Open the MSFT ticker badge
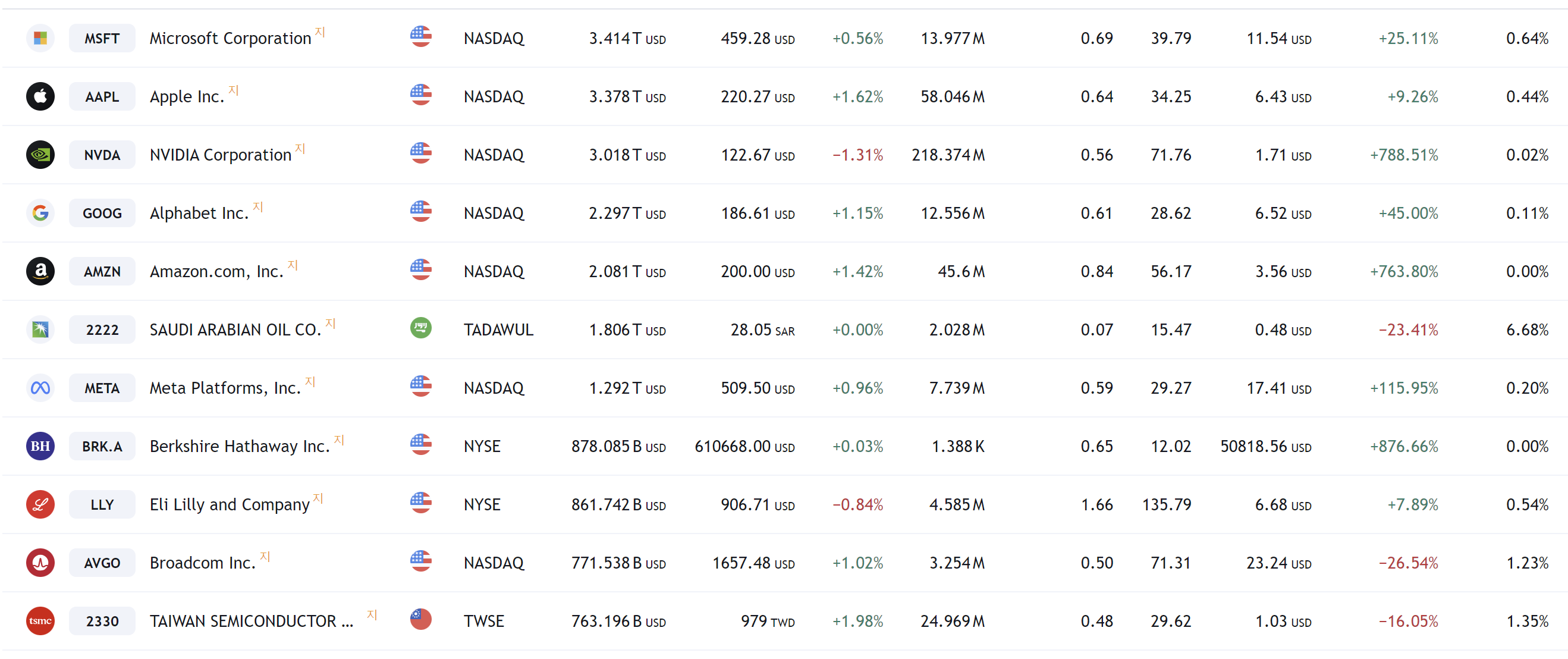The width and height of the screenshot is (1568, 659). point(102,39)
